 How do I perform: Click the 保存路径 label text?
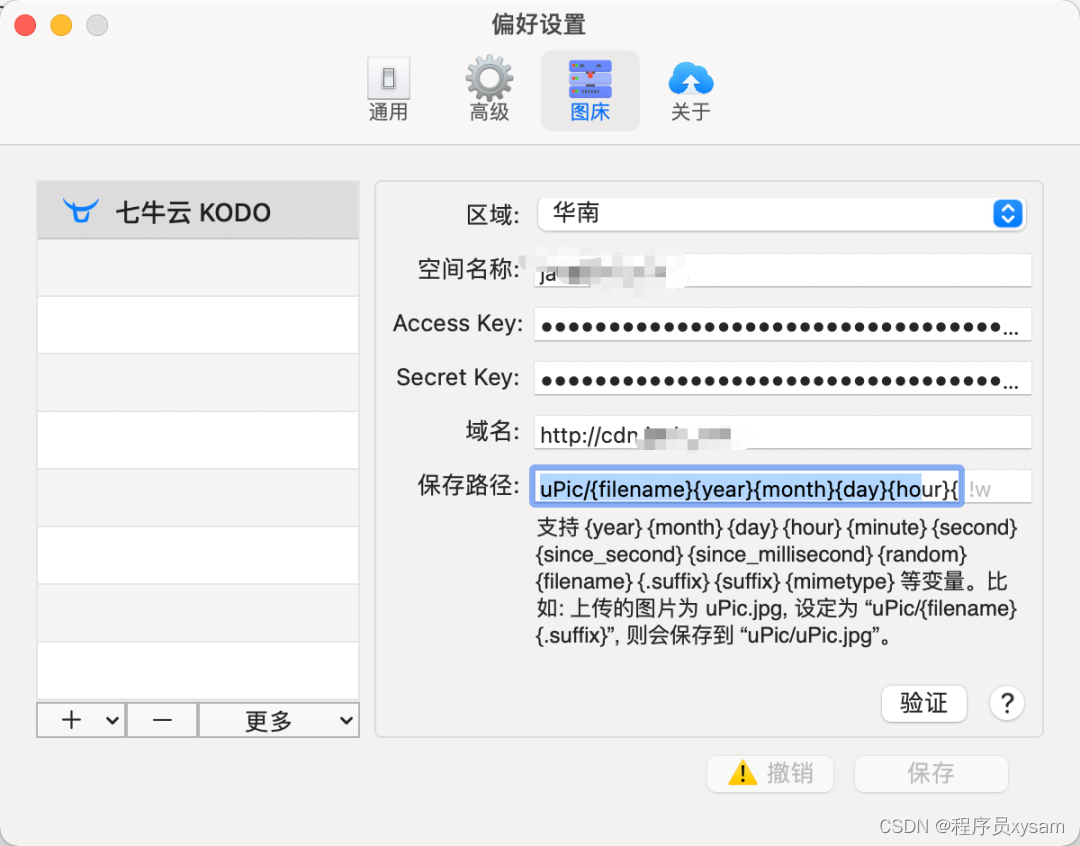(x=468, y=485)
